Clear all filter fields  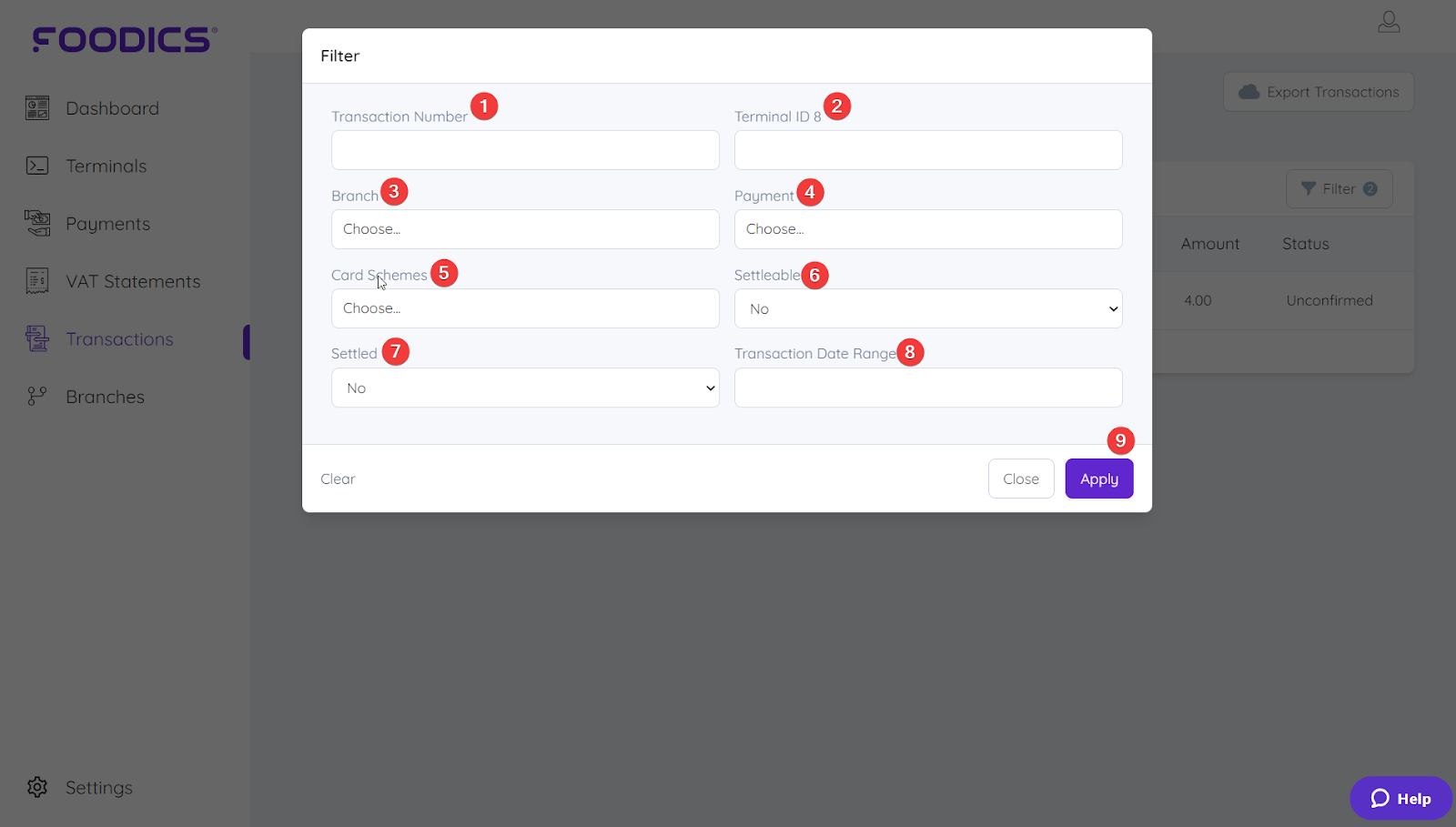pos(337,478)
